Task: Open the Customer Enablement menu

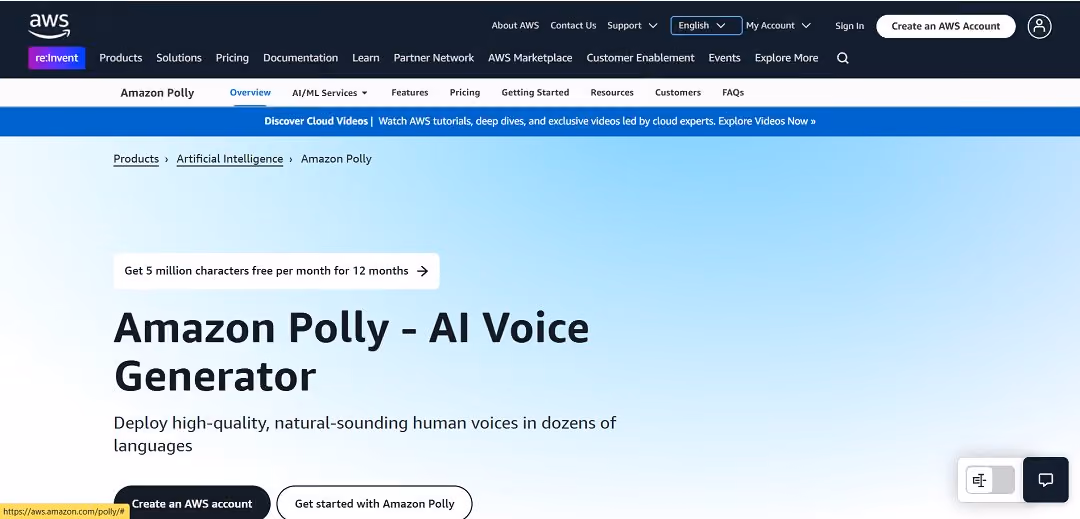Action: (x=641, y=58)
